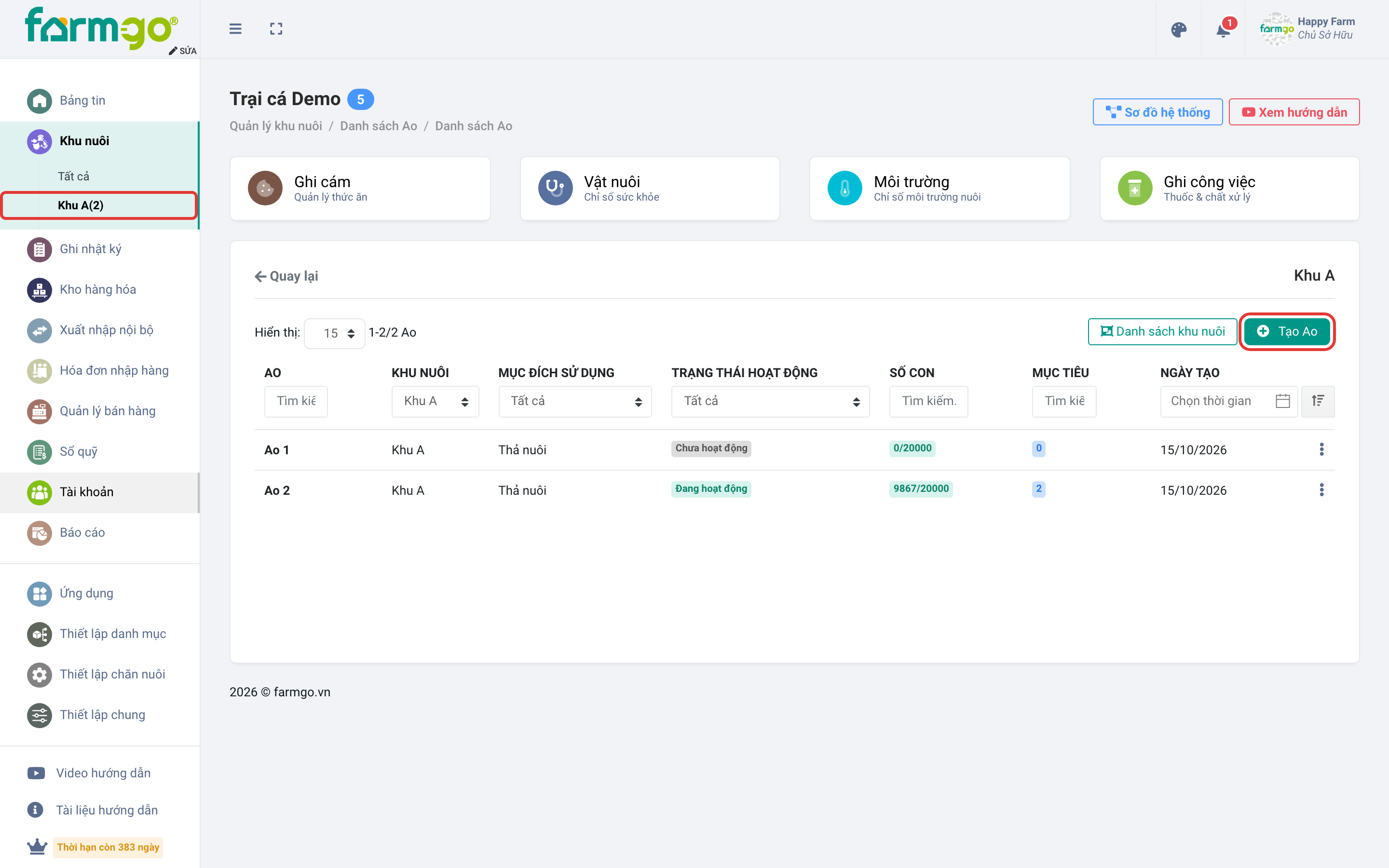
Task: Select Tất cả under Khu nuôi
Action: [73, 176]
